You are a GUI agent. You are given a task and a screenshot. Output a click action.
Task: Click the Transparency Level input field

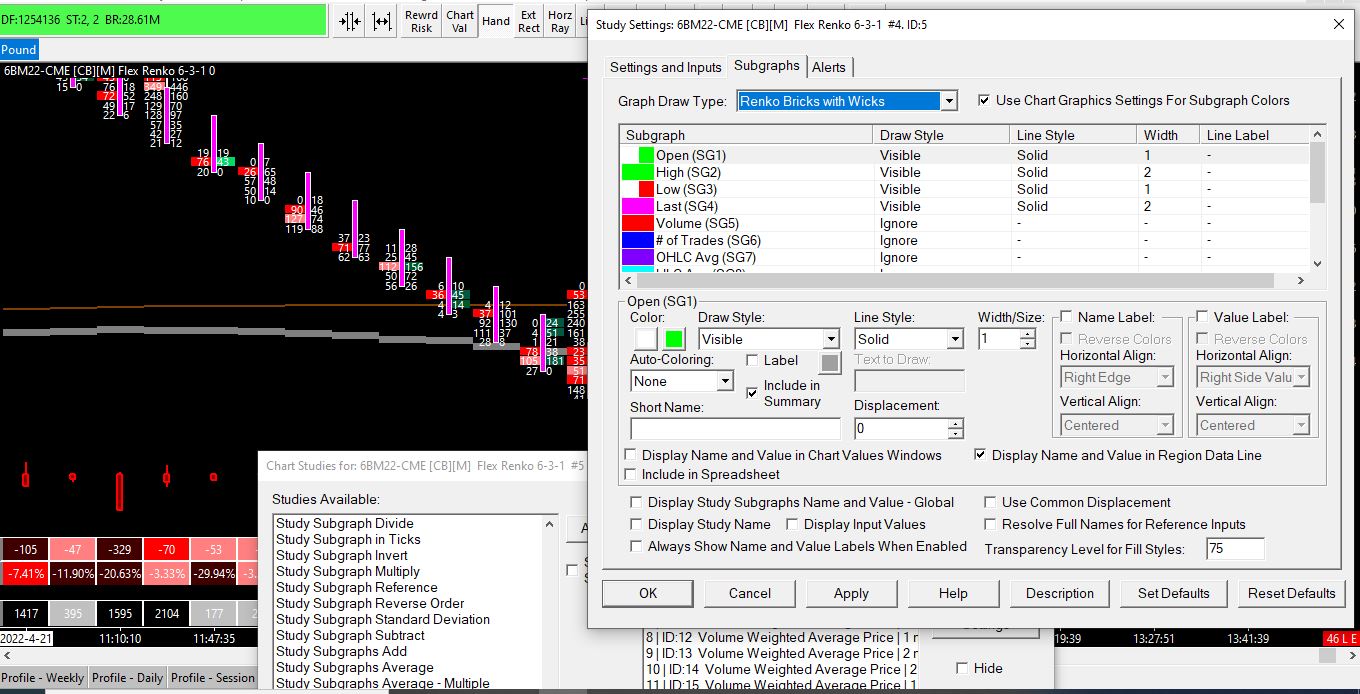click(x=1234, y=548)
